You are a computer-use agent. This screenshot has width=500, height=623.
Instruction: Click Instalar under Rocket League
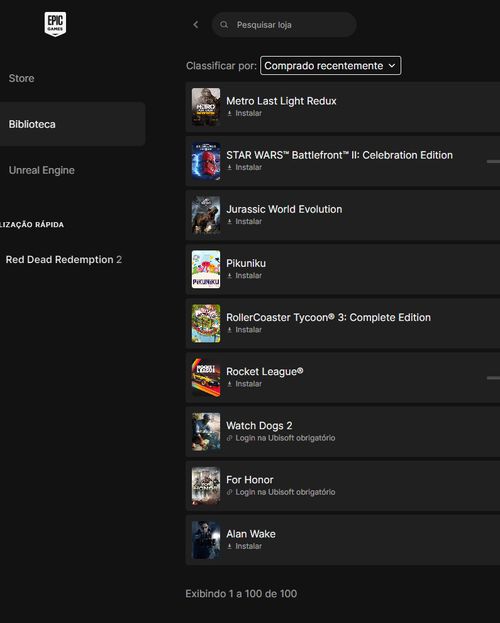(248, 384)
